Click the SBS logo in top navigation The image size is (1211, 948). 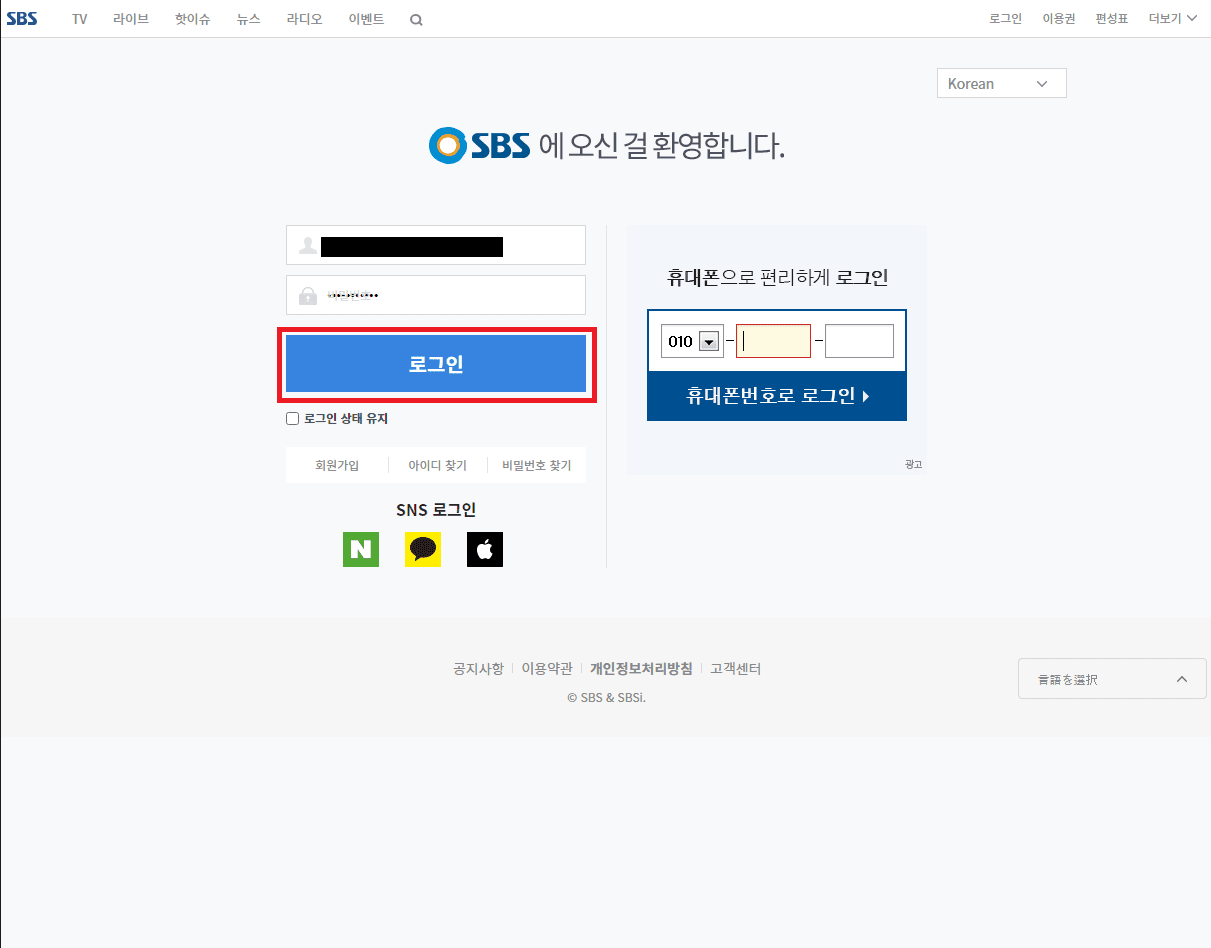[x=21, y=18]
